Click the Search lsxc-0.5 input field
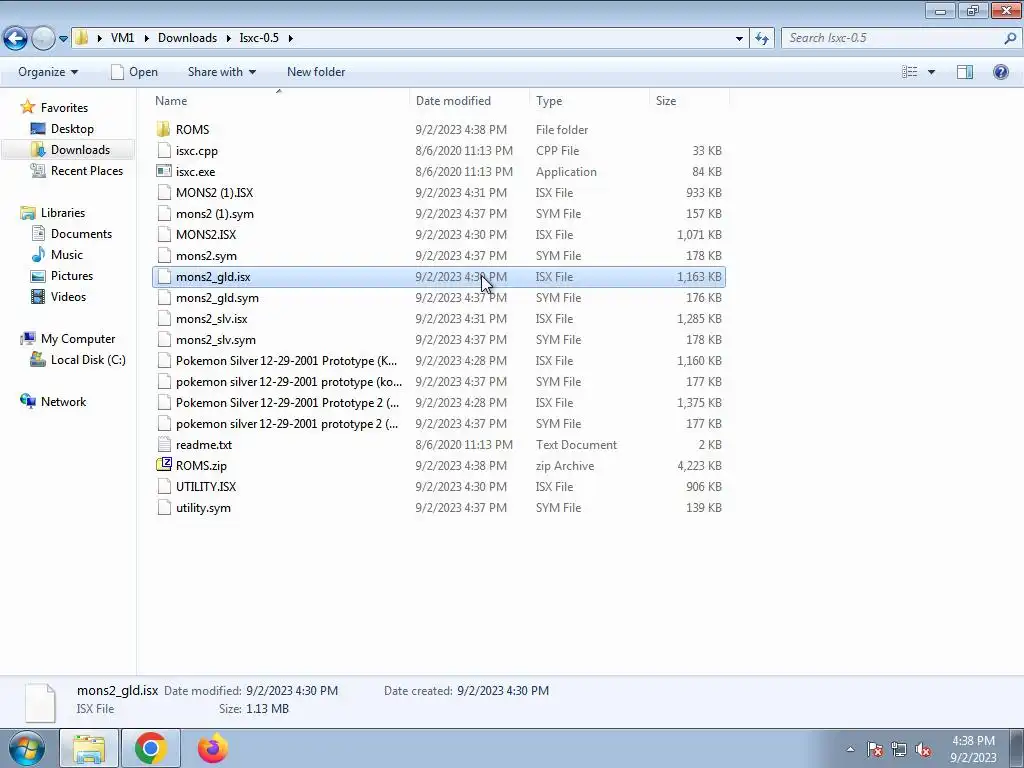The height and width of the screenshot is (768, 1024). pos(893,38)
